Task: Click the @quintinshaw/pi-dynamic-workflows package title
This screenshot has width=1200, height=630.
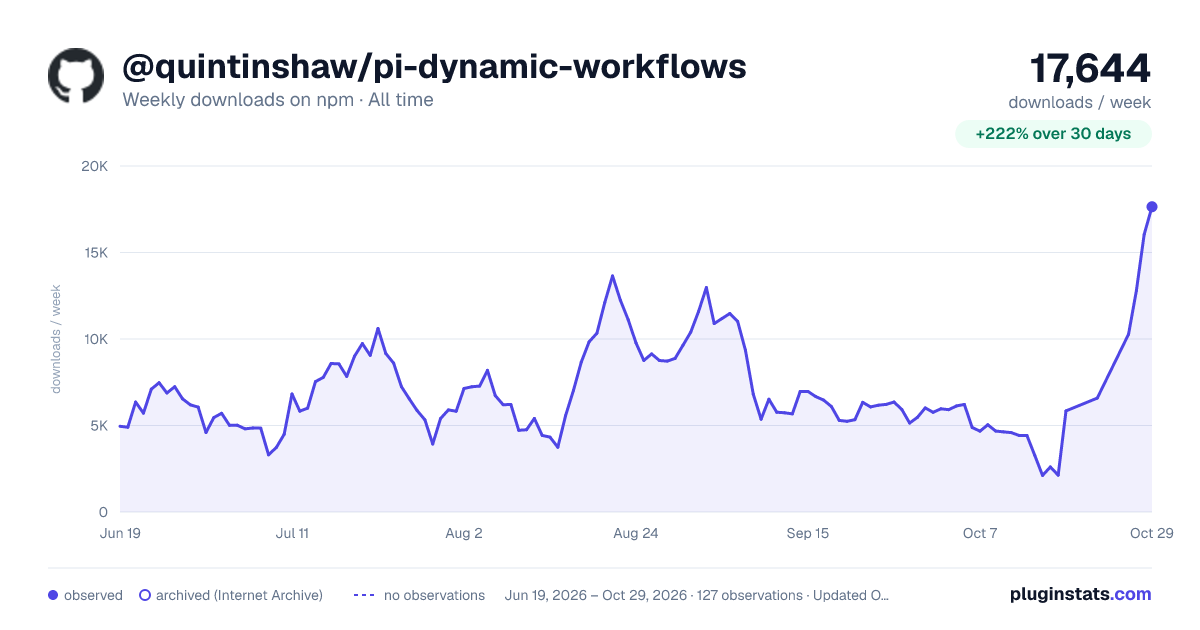Action: [x=434, y=66]
